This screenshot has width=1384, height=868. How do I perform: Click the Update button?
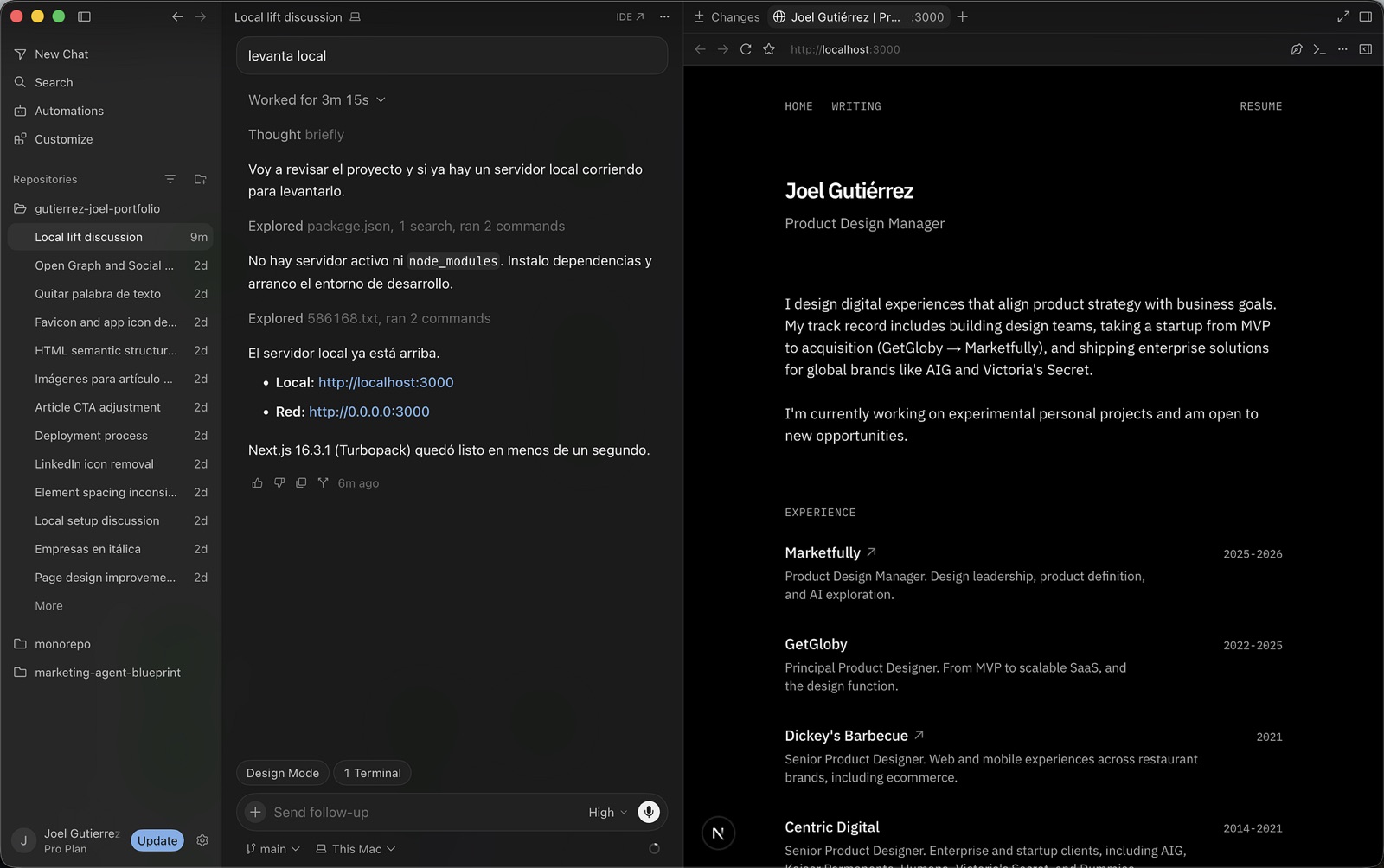click(157, 840)
